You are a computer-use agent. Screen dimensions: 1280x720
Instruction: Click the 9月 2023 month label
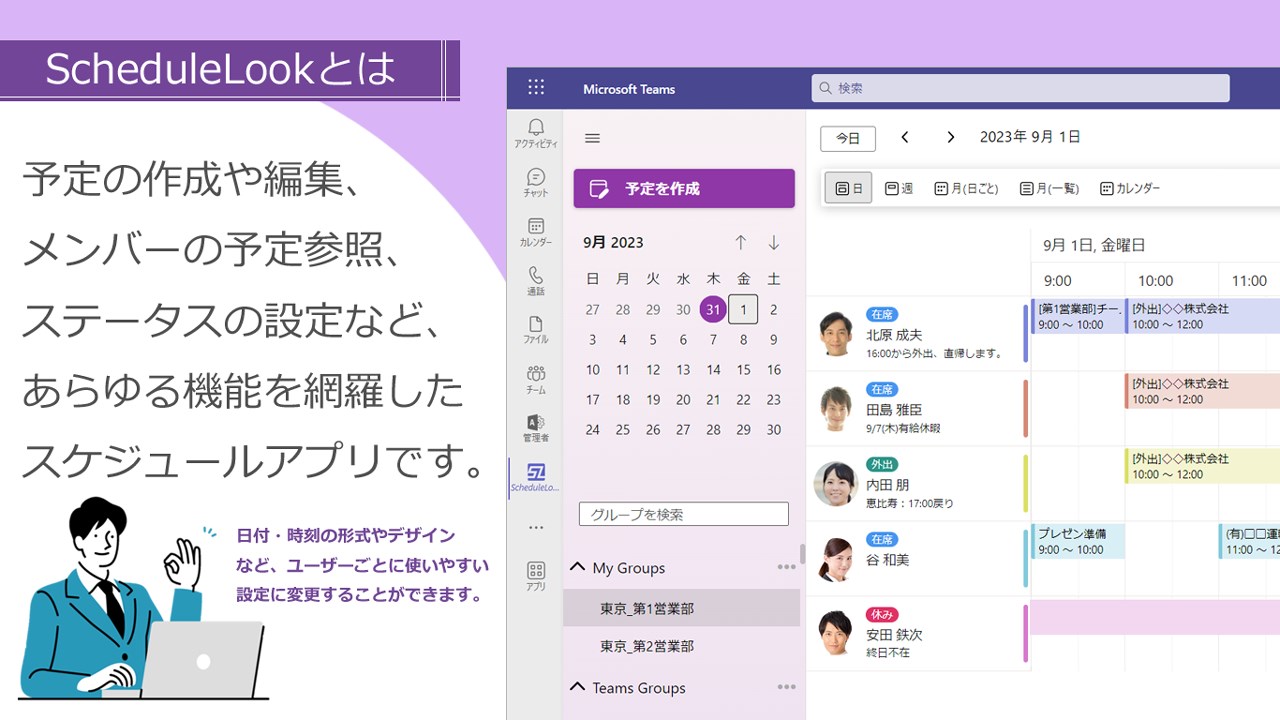pyautogui.click(x=613, y=242)
